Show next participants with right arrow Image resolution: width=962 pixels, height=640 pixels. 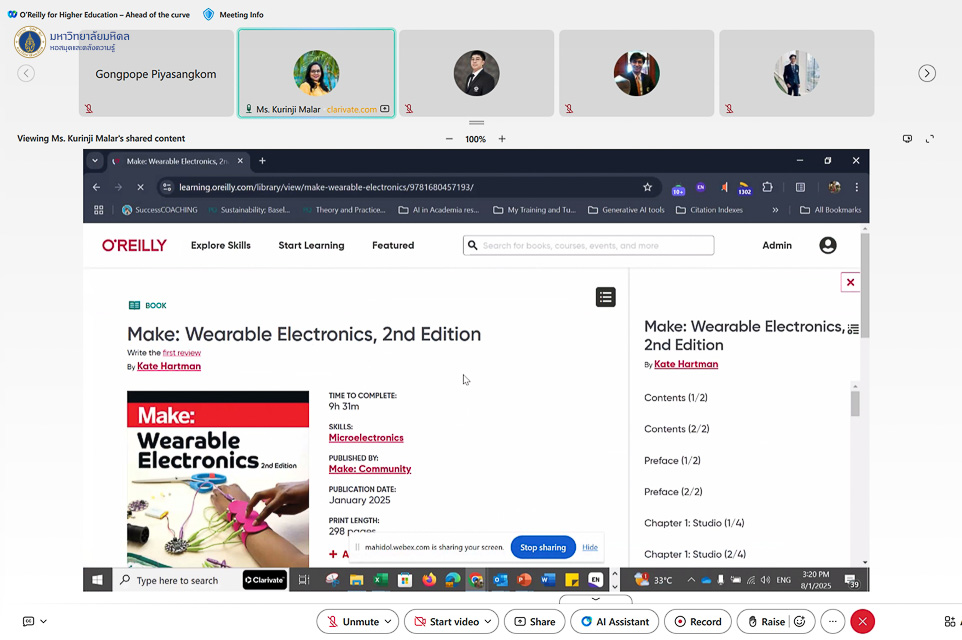coord(927,73)
